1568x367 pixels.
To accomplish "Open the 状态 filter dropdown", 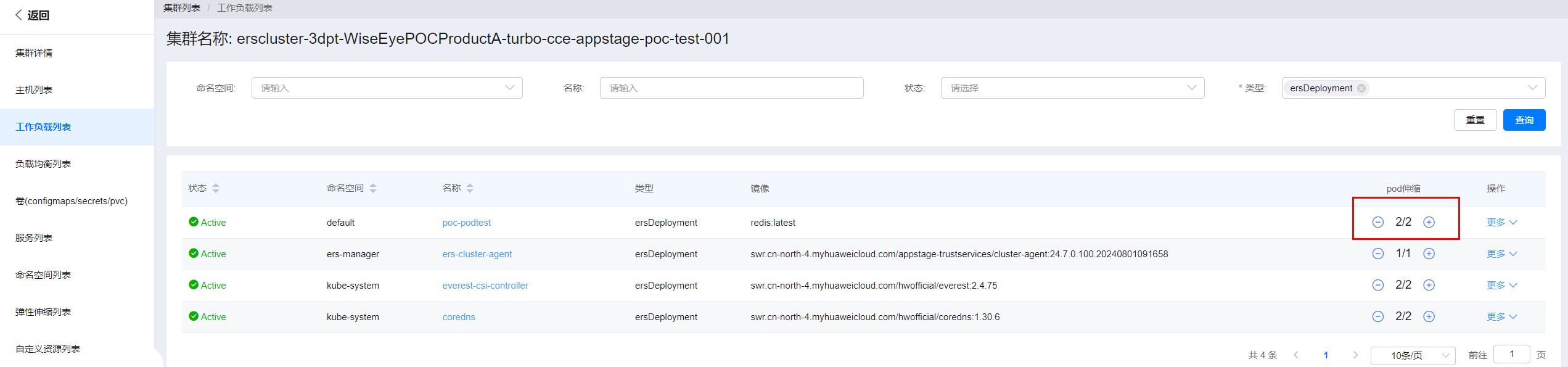I will point(1072,88).
